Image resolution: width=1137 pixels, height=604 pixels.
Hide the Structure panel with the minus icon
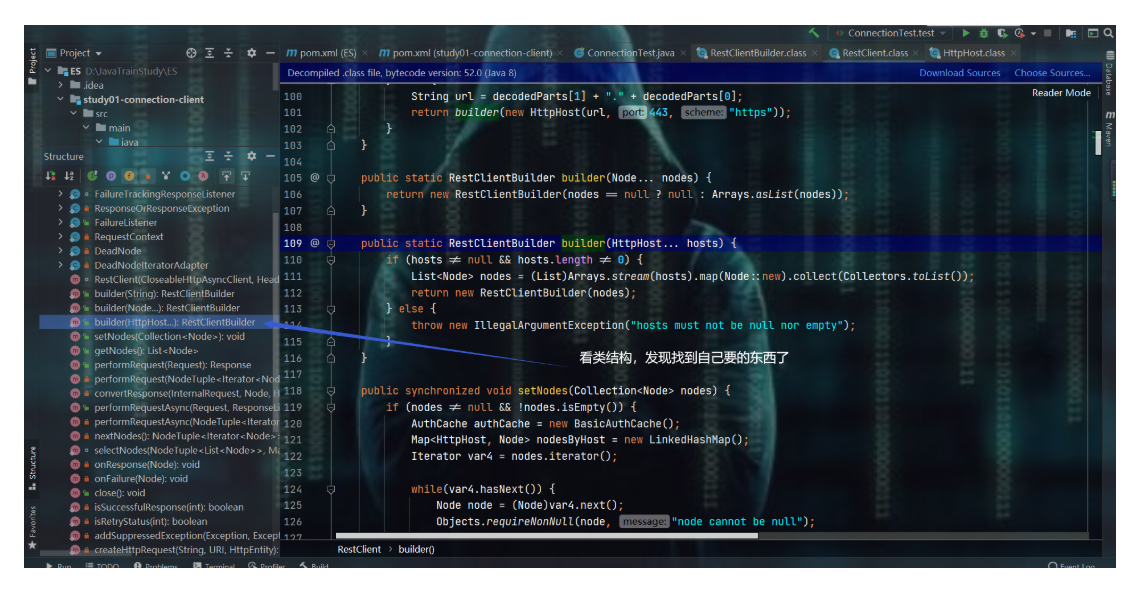(x=270, y=157)
